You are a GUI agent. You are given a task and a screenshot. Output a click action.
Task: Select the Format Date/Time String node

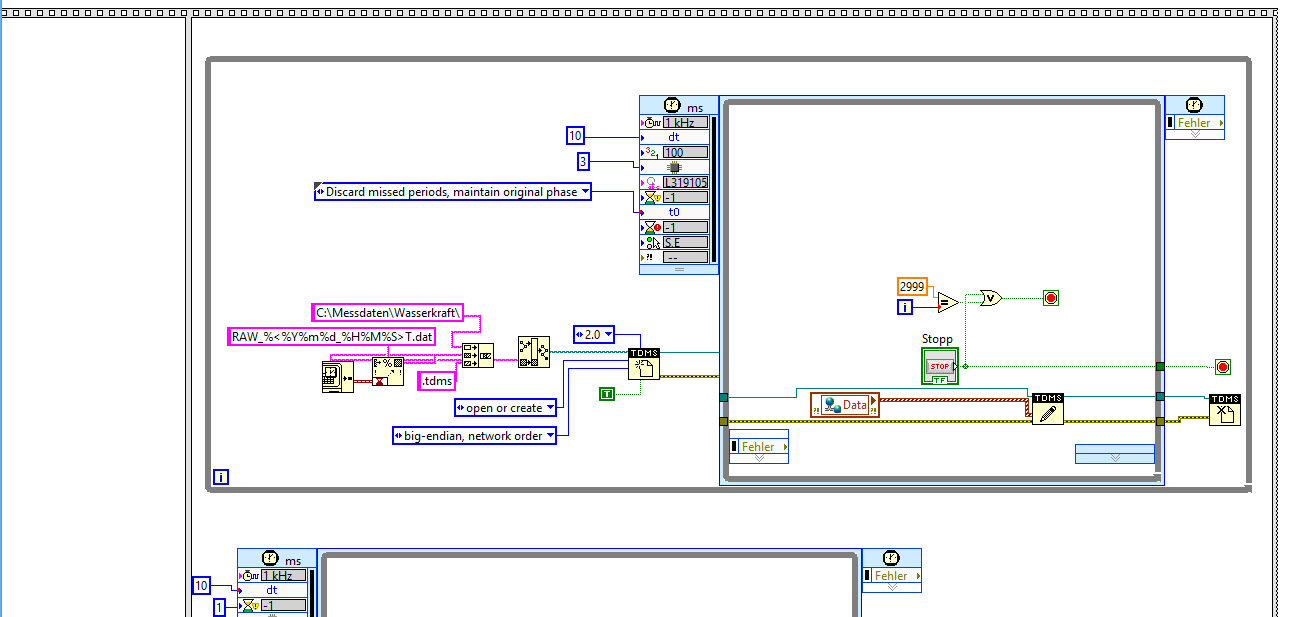tap(388, 371)
